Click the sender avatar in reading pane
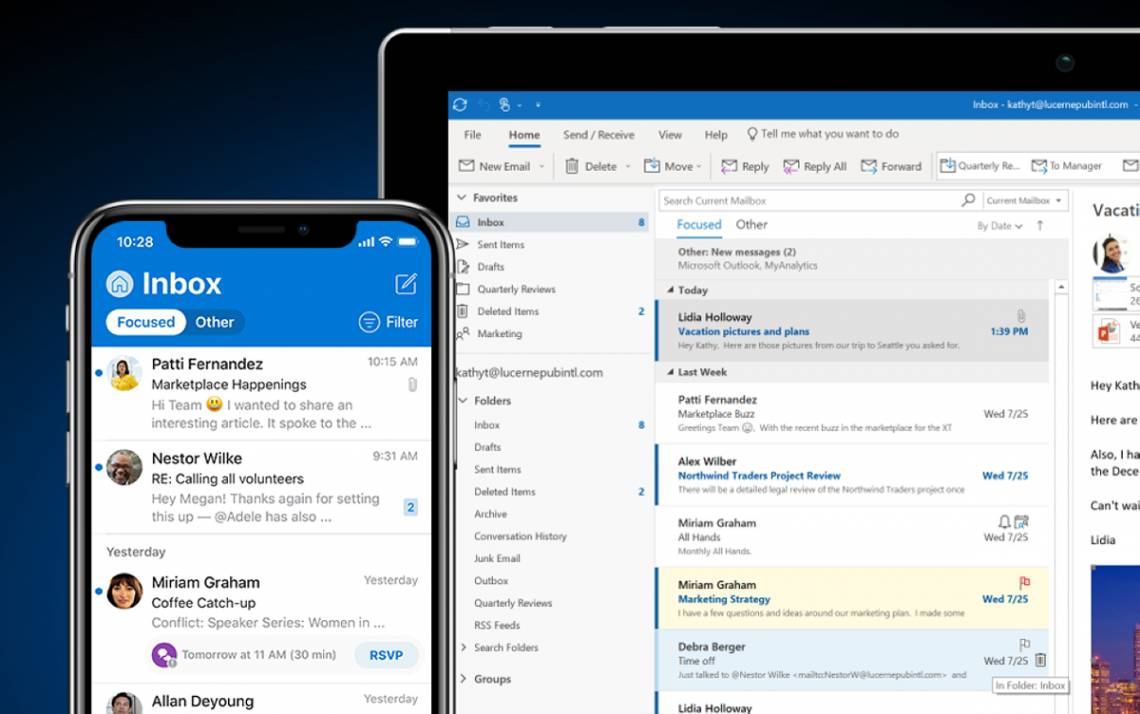 [1109, 254]
